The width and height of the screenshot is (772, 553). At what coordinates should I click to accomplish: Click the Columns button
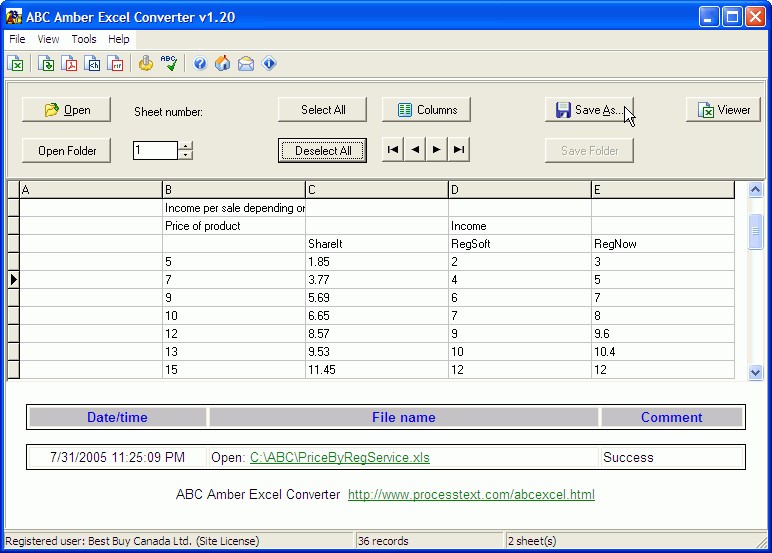pyautogui.click(x=427, y=110)
